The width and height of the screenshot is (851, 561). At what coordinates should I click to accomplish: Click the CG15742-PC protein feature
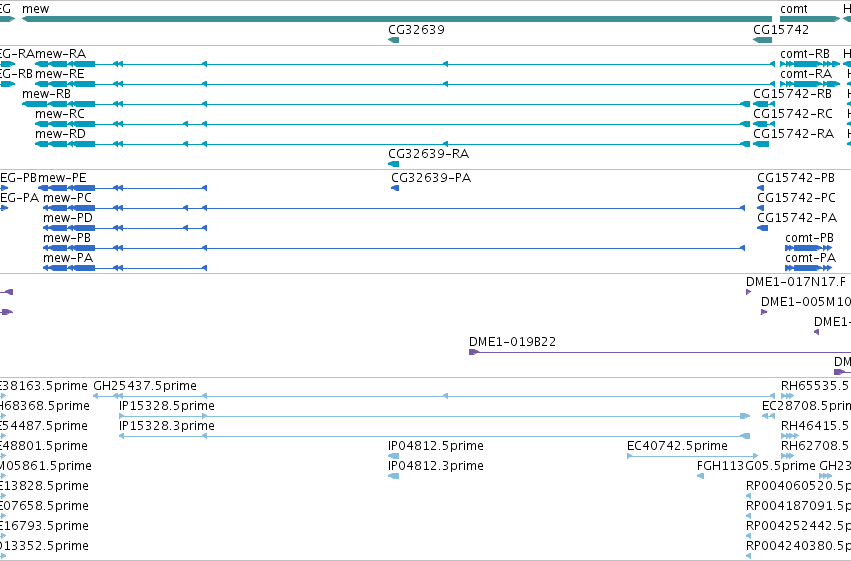760,208
